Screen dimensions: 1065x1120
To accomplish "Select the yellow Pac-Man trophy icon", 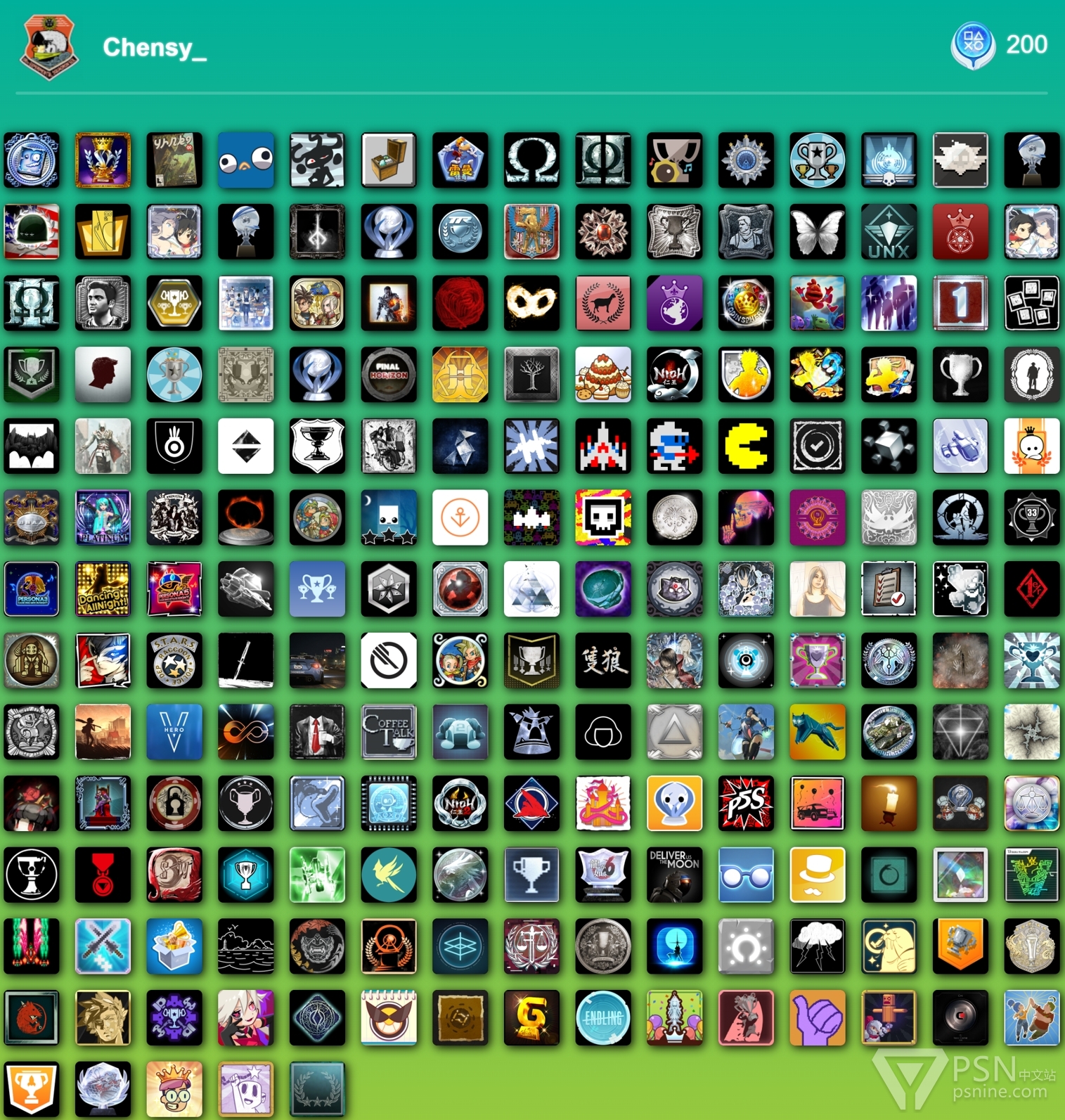I will pyautogui.click(x=746, y=446).
